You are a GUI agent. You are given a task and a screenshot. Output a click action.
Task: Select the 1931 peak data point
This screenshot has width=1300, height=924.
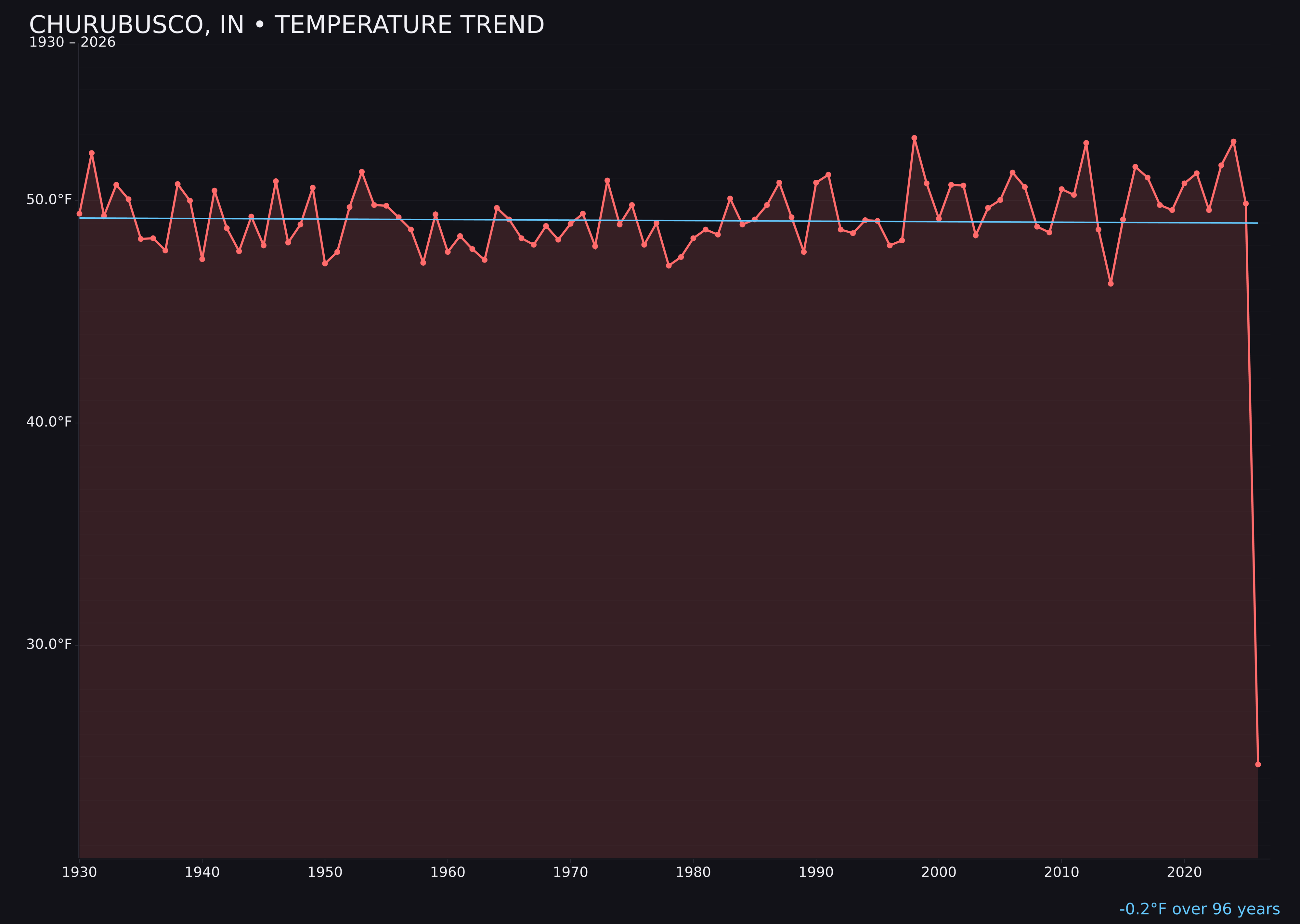[92, 153]
